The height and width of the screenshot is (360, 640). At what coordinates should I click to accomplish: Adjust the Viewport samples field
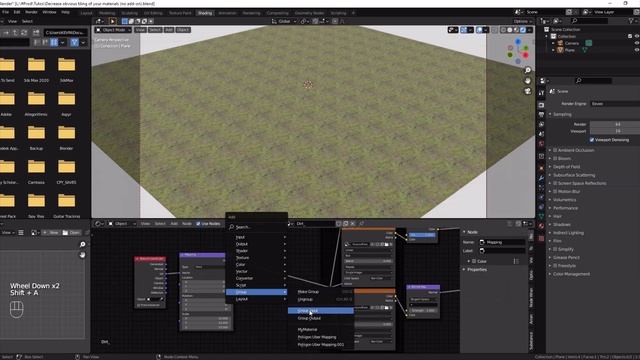click(x=615, y=131)
